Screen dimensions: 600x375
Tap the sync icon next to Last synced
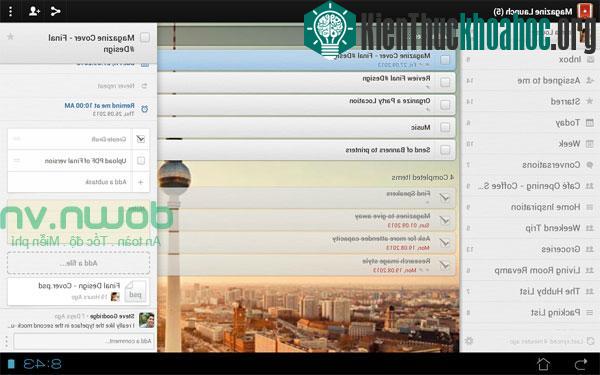pyautogui.click(x=590, y=341)
